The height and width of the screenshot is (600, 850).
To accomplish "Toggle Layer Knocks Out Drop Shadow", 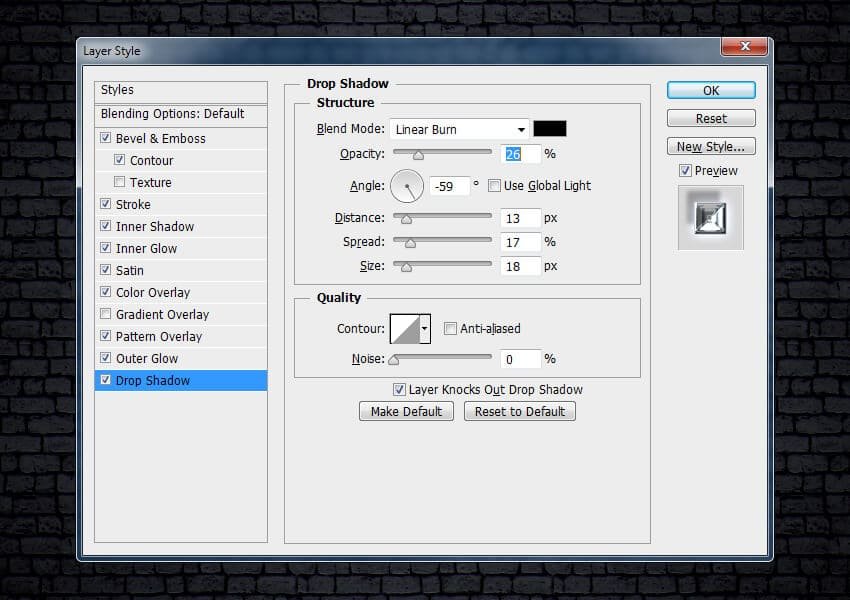I will [399, 390].
